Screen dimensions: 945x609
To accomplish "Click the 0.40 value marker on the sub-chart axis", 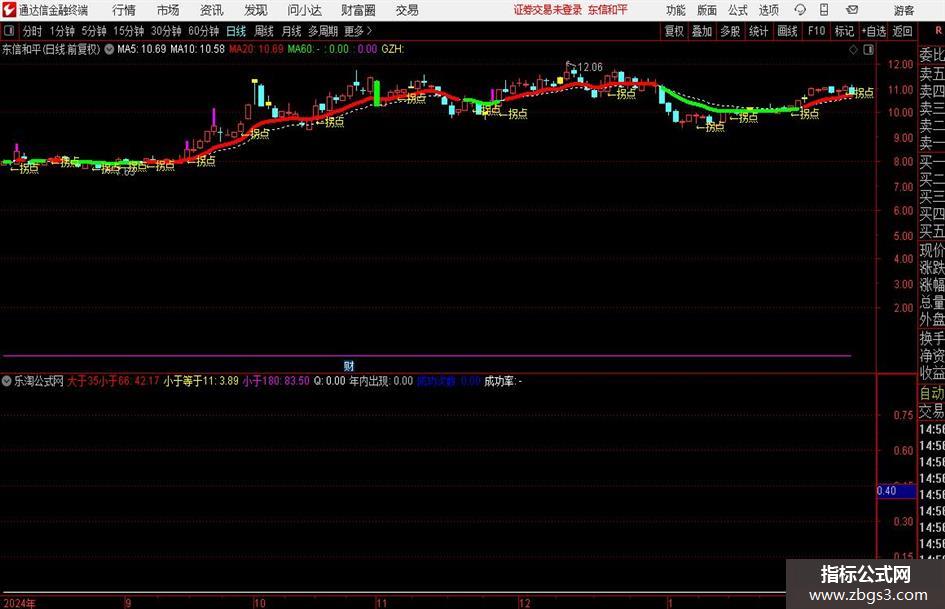I will [x=896, y=491].
